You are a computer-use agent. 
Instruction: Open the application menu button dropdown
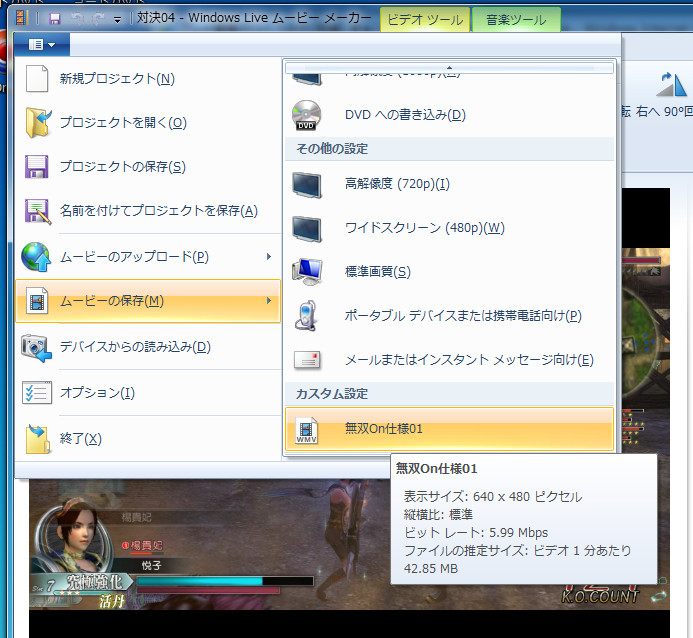pyautogui.click(x=42, y=44)
